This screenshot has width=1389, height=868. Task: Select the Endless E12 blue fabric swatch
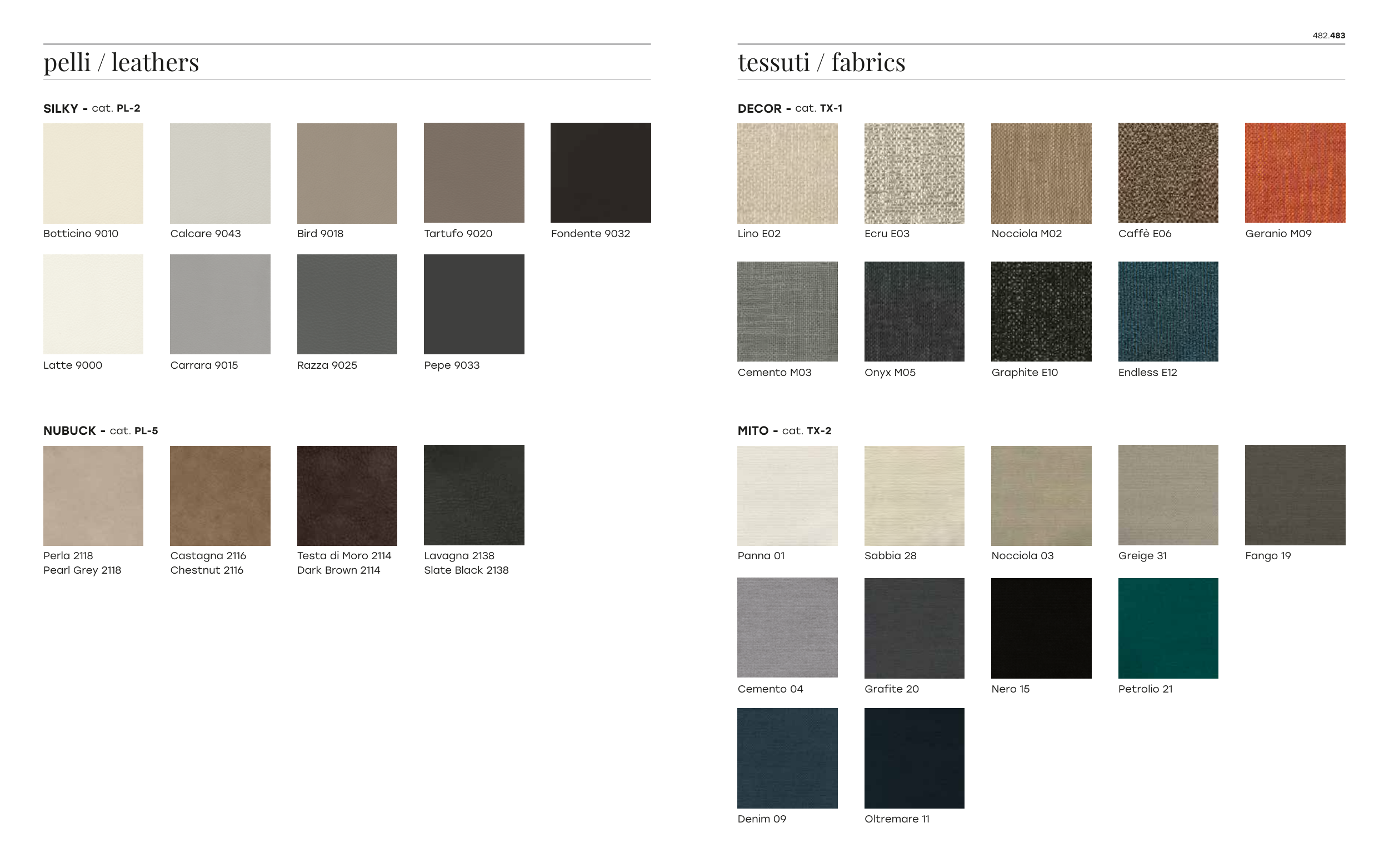pyautogui.click(x=1167, y=311)
